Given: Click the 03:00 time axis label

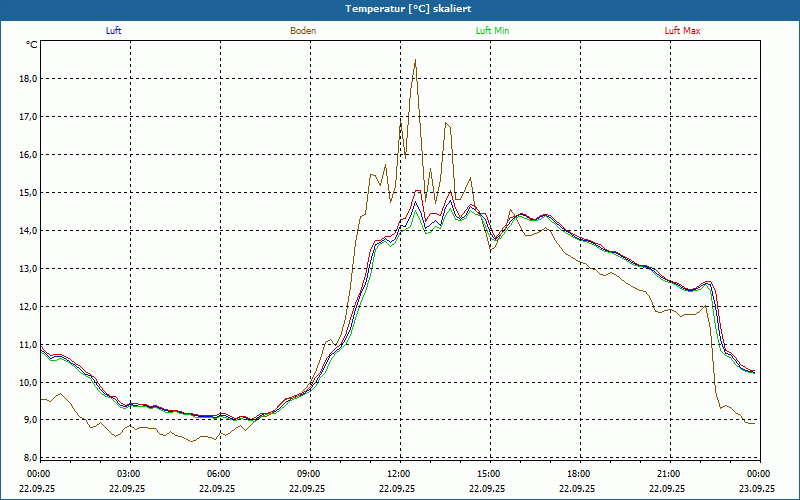Looking at the screenshot, I should coord(128,474).
